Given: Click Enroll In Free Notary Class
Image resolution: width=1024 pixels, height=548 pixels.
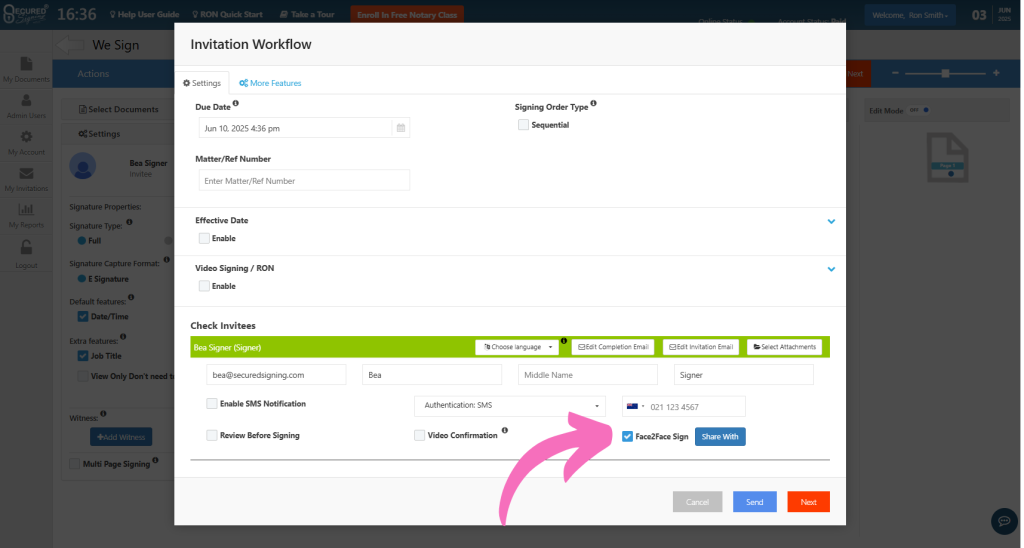Looking at the screenshot, I should click(x=407, y=15).
